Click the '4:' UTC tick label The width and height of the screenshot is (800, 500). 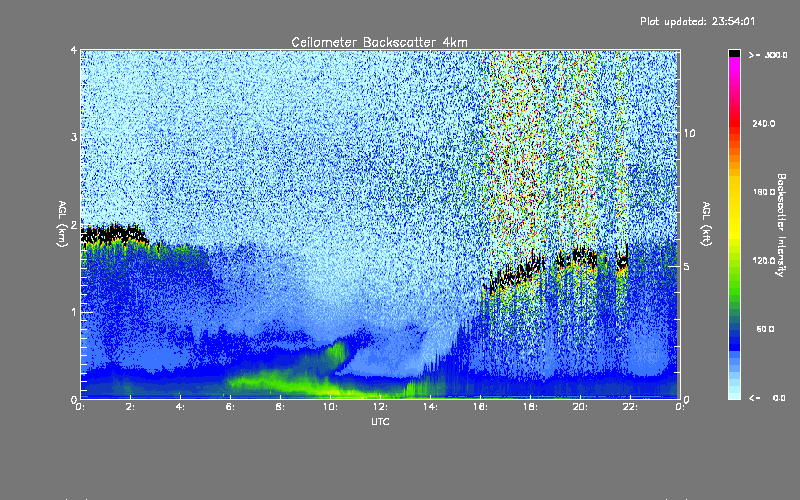click(x=180, y=407)
